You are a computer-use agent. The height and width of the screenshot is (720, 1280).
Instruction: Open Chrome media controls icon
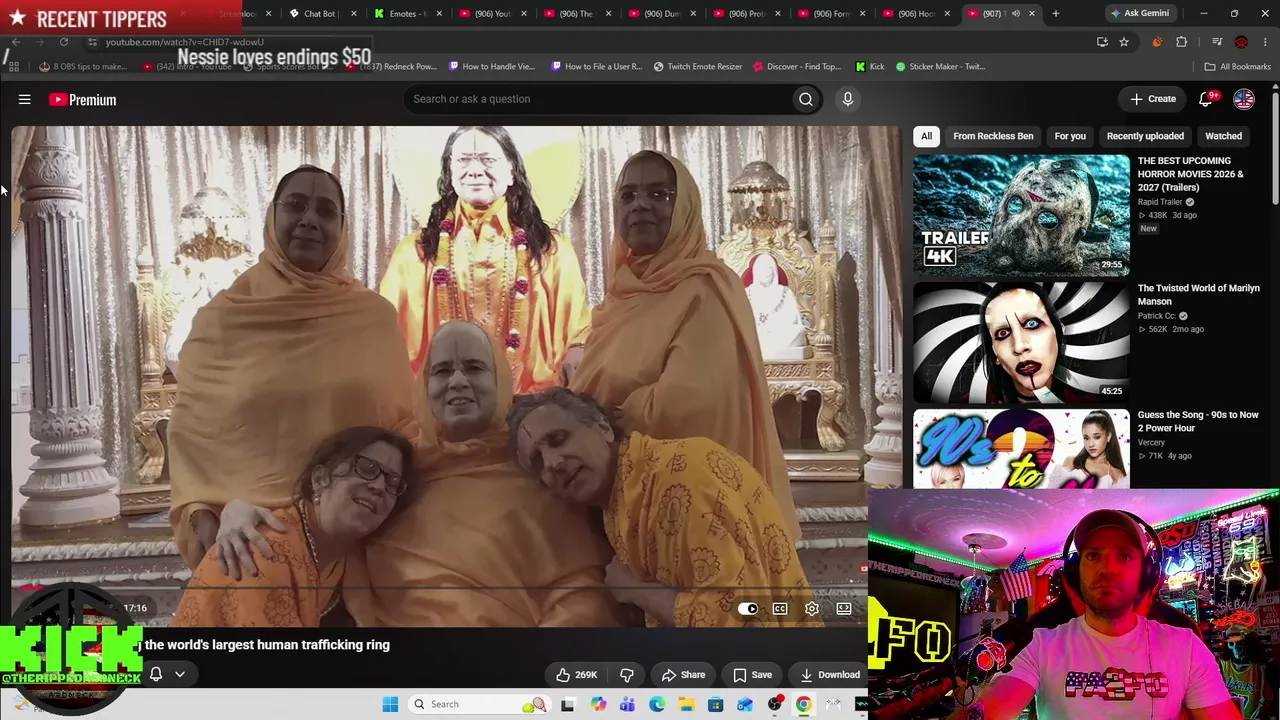1217,42
